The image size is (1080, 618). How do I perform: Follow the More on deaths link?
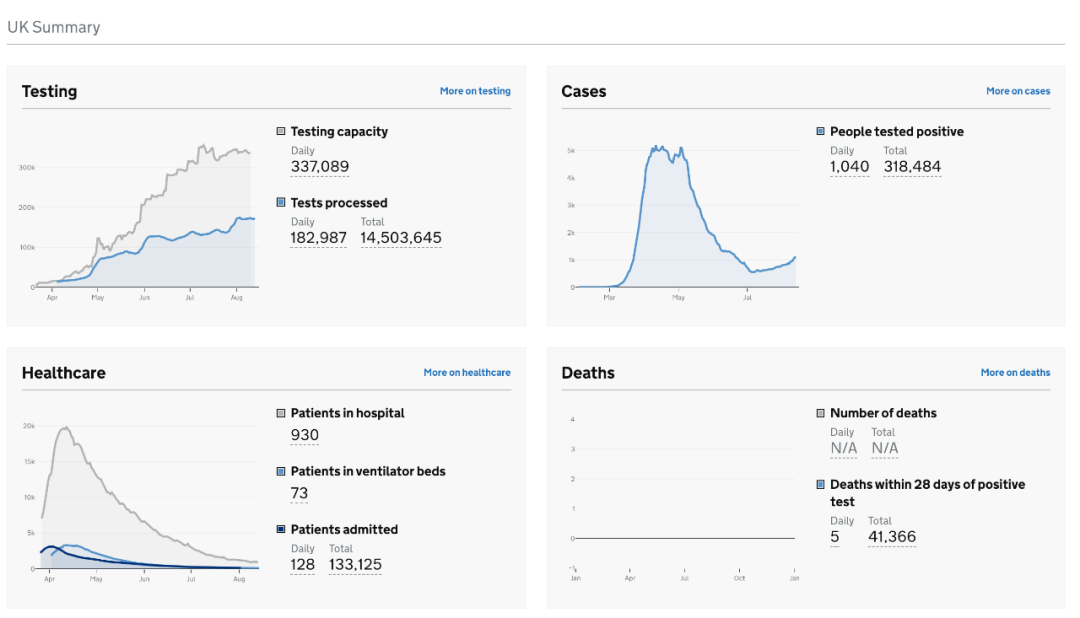1015,373
